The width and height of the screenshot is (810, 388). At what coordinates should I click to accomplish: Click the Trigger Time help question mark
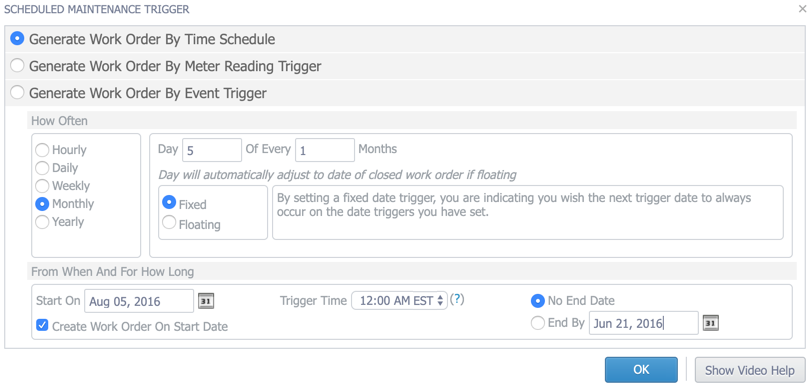click(457, 300)
